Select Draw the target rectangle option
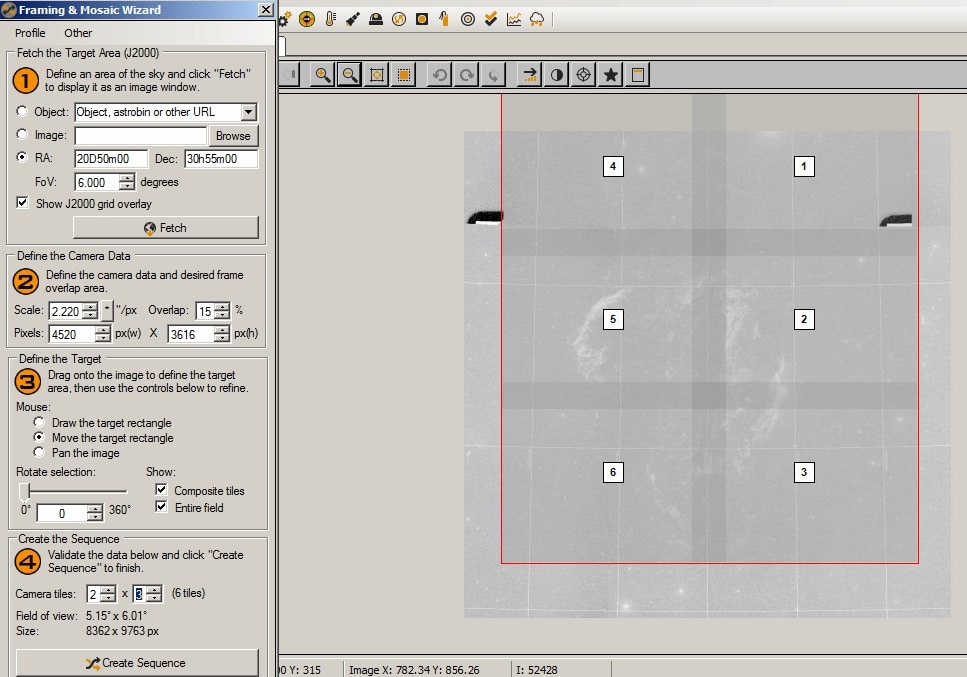 39,422
